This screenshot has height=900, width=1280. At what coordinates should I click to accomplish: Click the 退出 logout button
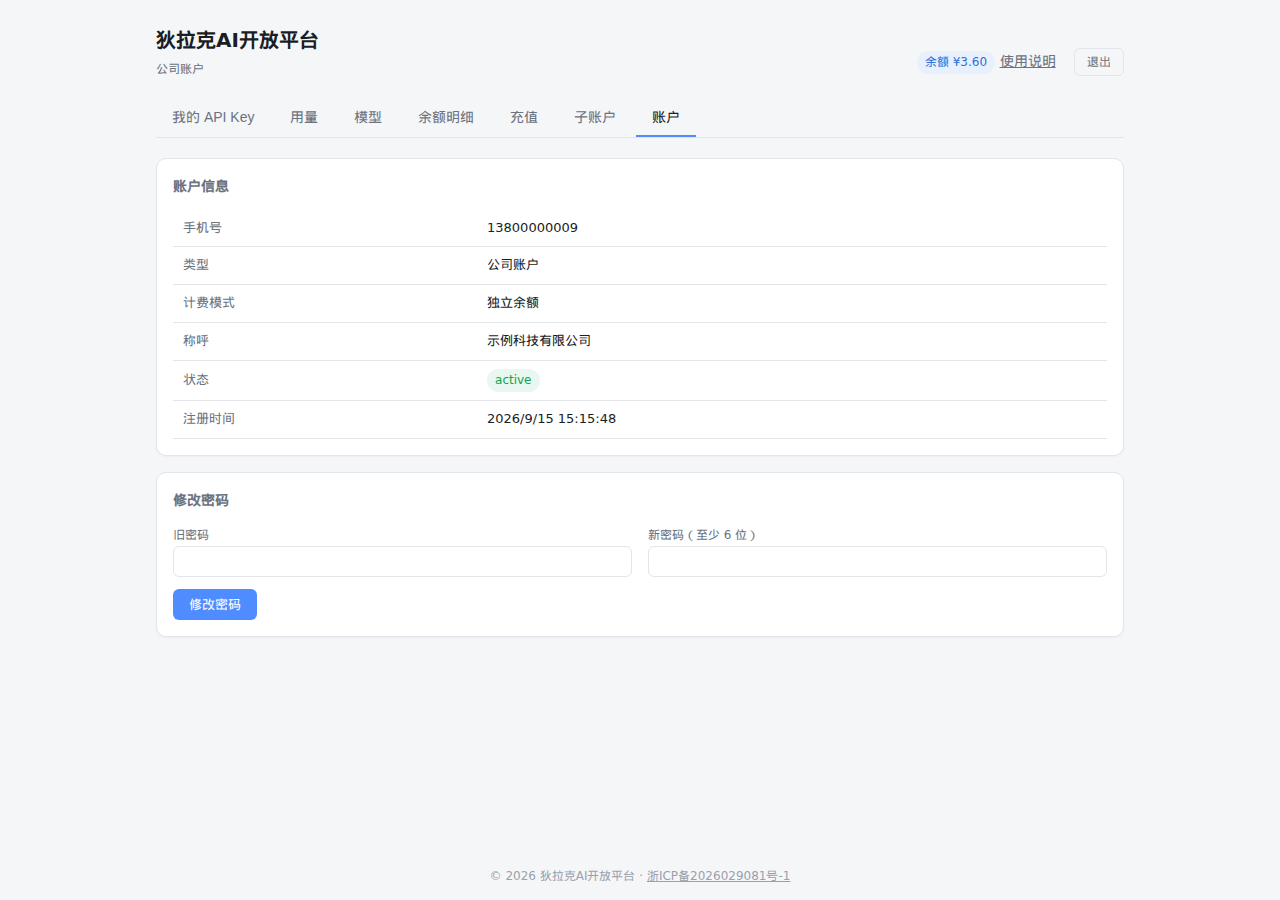[1099, 62]
